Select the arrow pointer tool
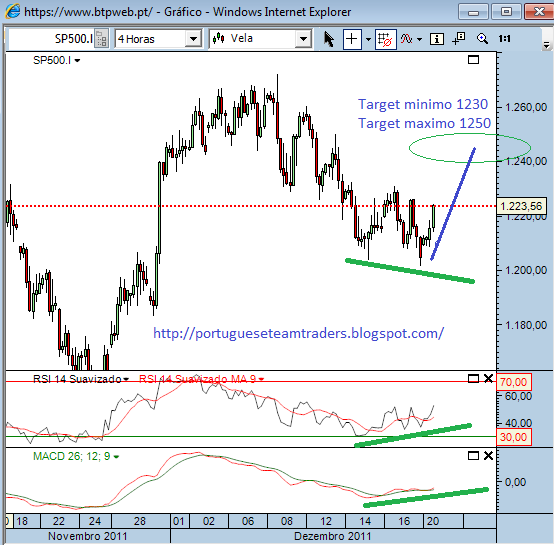The width and height of the screenshot is (554, 545). coord(329,39)
